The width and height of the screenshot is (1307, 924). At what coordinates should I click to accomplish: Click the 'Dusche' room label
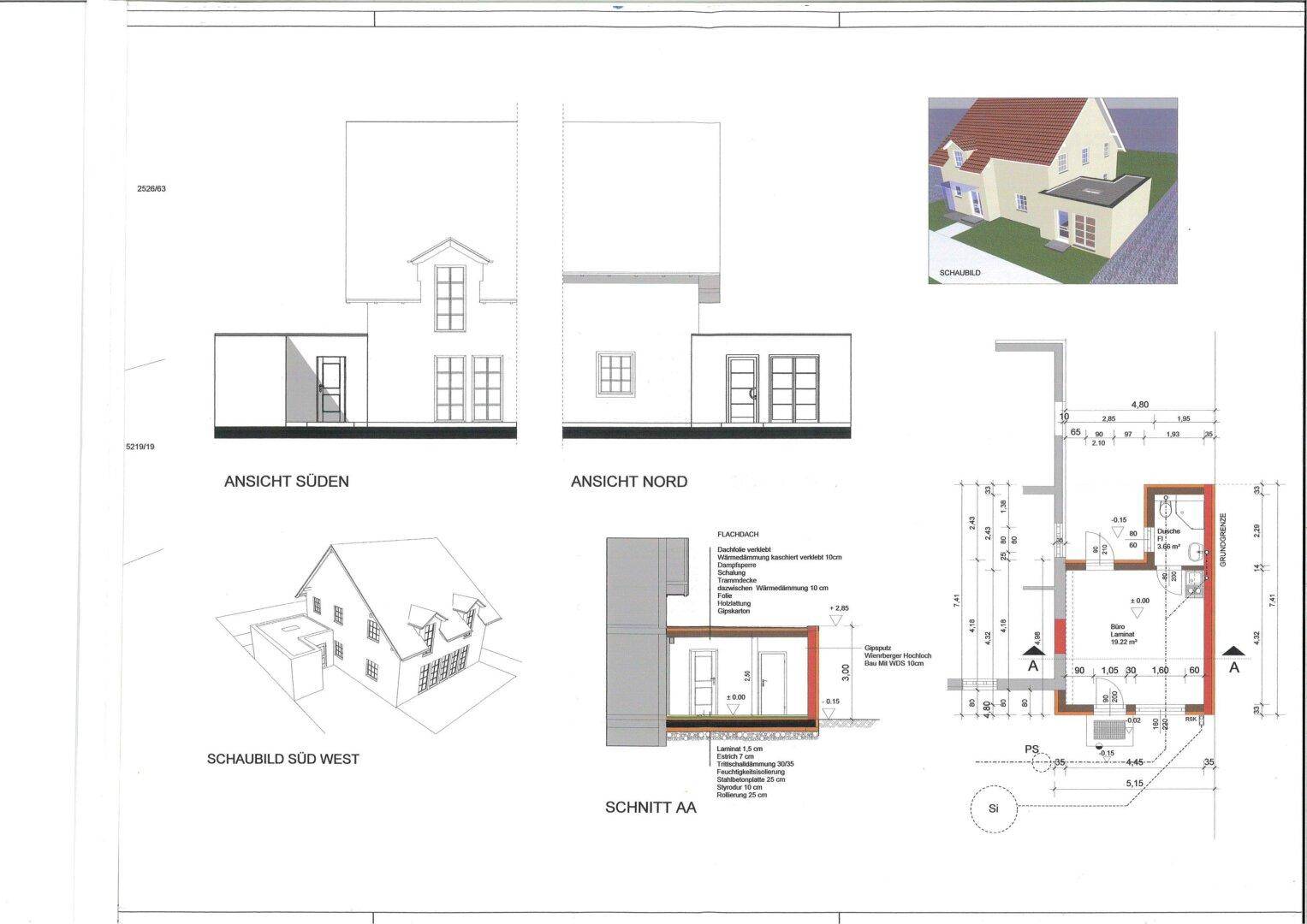point(1169,531)
